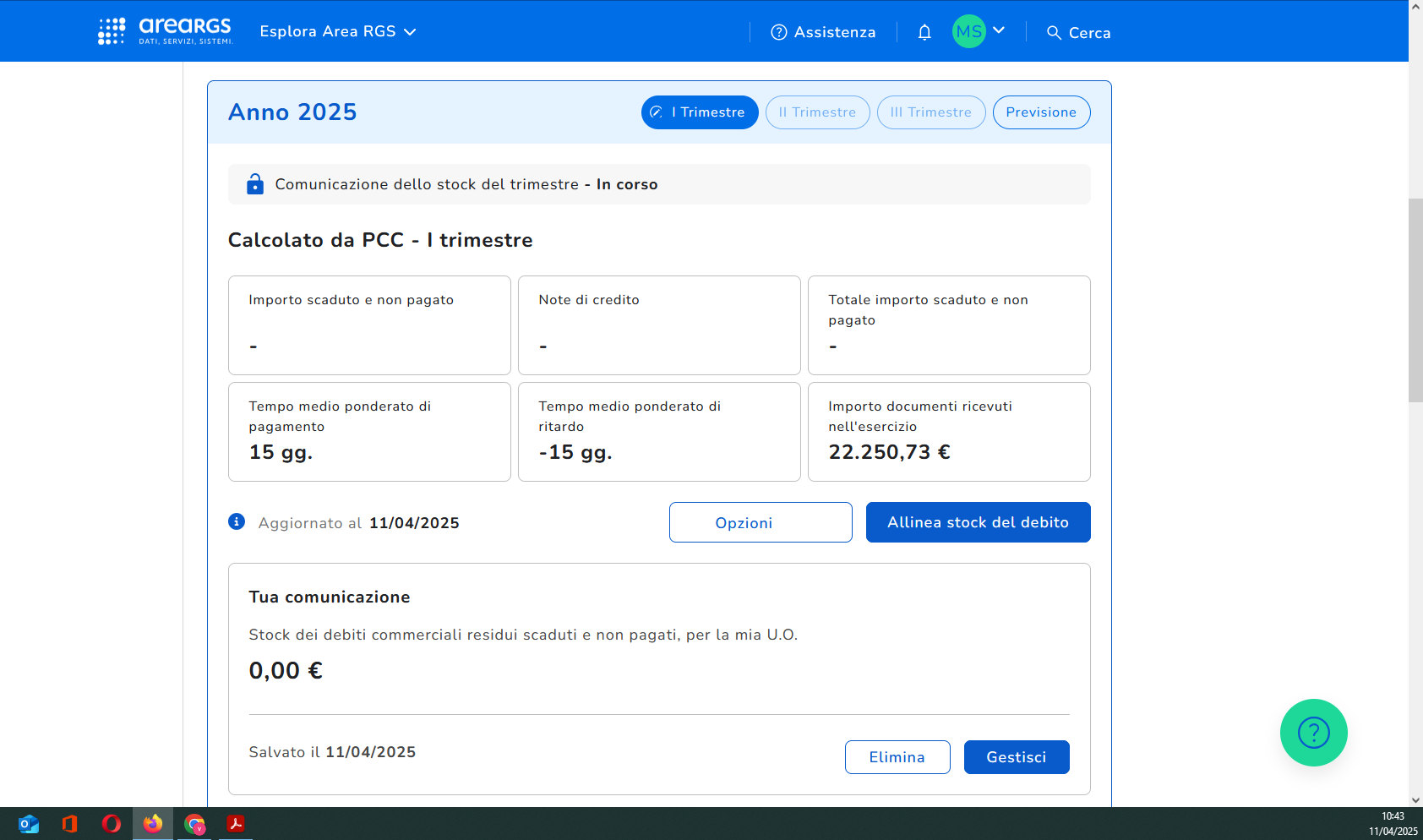Open the Opzioni options button
The width and height of the screenshot is (1423, 840).
tap(761, 522)
